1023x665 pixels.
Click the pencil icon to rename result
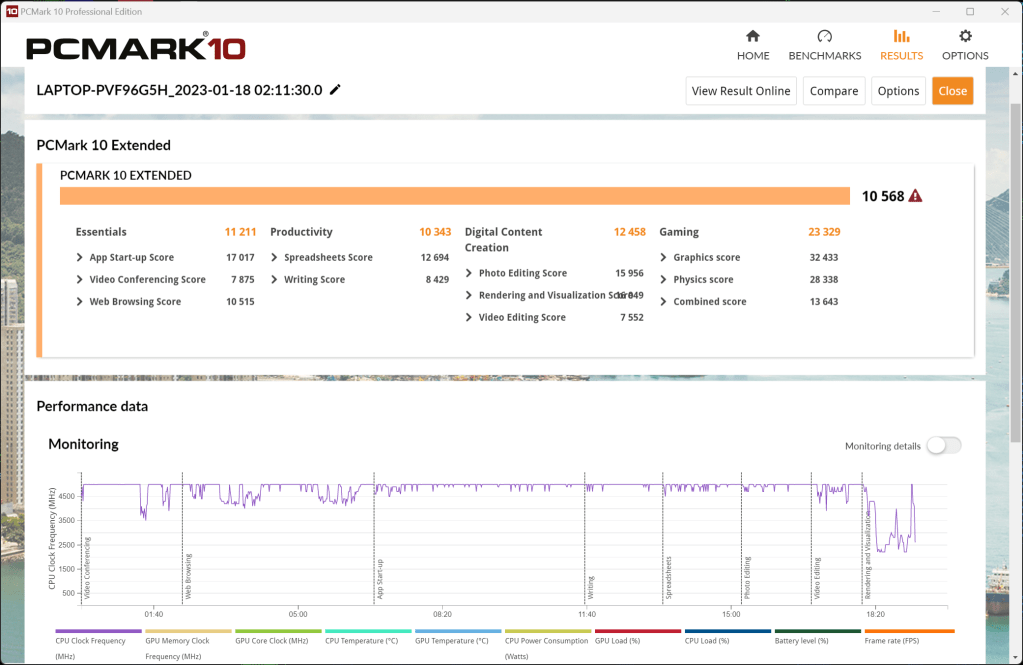pos(335,90)
